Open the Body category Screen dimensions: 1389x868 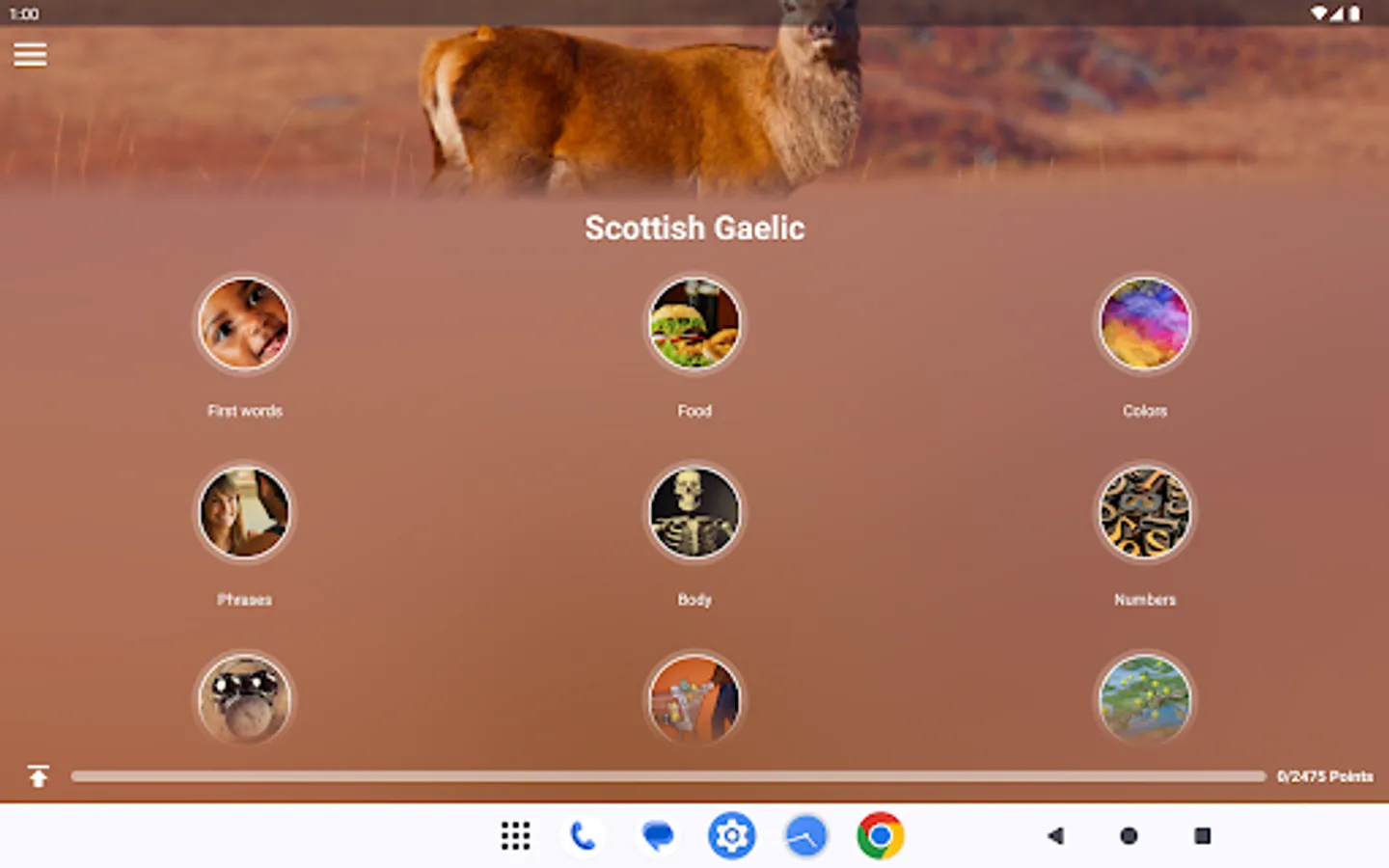[x=694, y=513]
